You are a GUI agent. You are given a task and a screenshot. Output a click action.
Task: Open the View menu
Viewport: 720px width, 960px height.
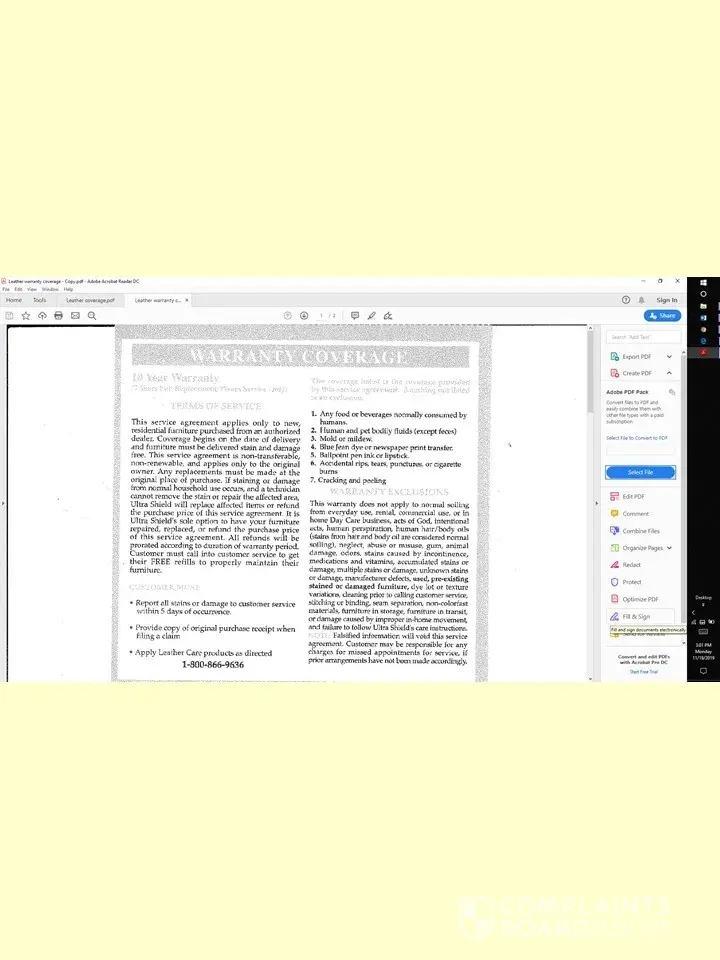click(32, 289)
